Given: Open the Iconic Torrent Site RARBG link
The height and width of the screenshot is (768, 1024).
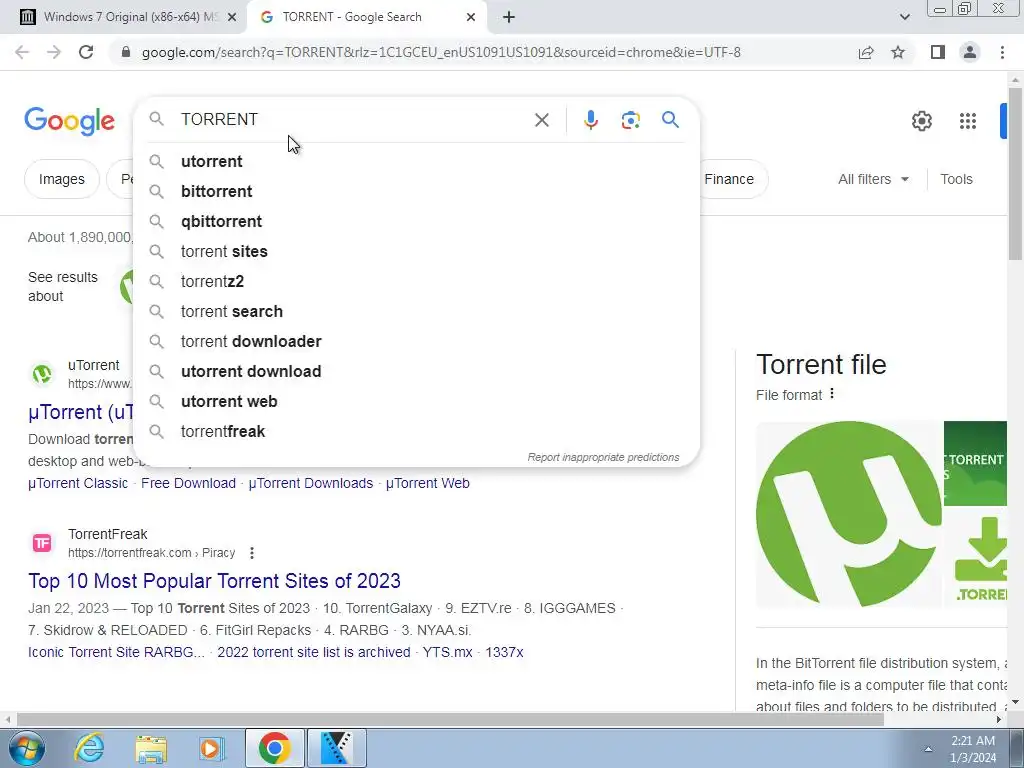Looking at the screenshot, I should [116, 652].
